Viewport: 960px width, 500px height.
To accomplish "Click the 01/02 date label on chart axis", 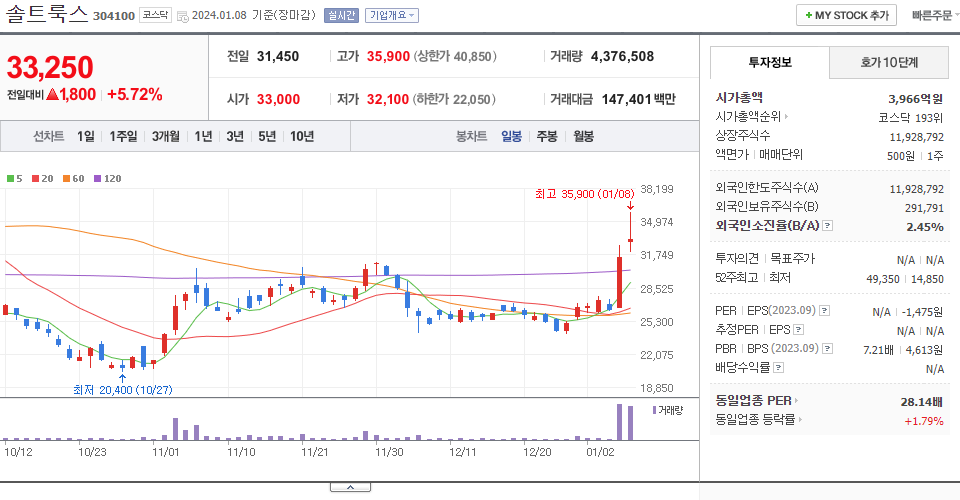I will click(x=600, y=452).
